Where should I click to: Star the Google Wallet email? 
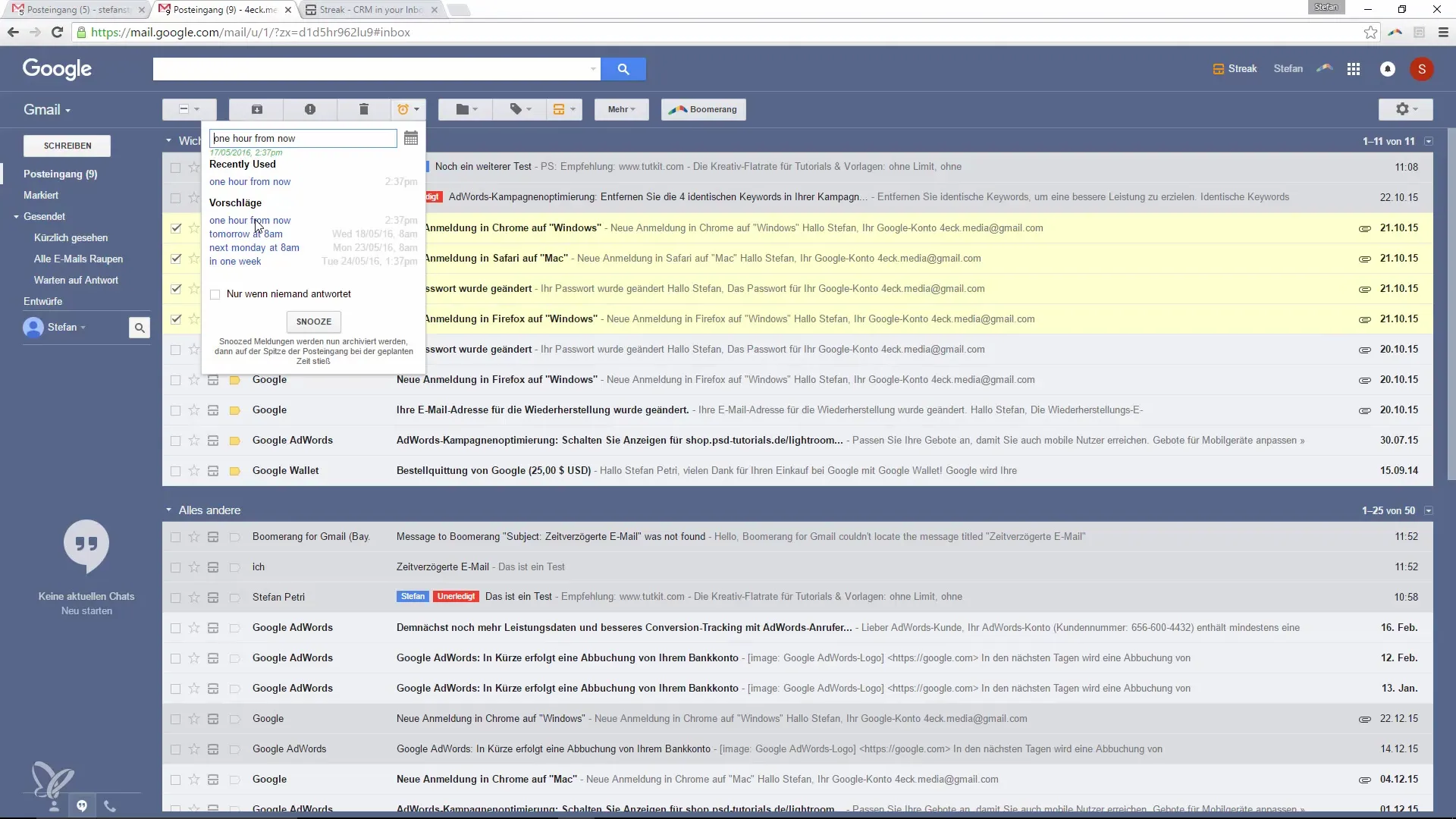194,471
